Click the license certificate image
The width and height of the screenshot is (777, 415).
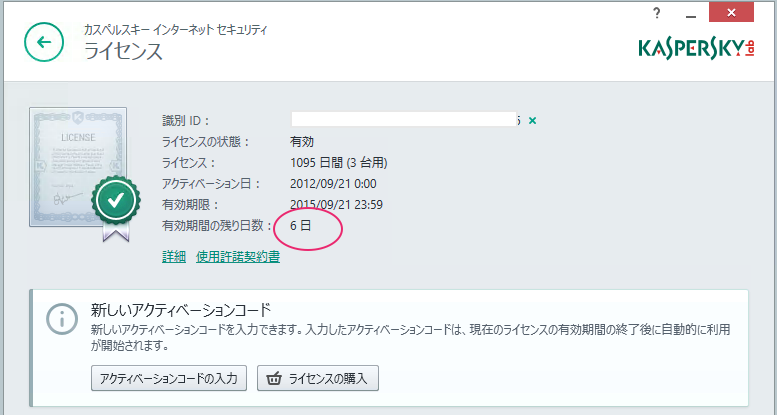tap(78, 167)
